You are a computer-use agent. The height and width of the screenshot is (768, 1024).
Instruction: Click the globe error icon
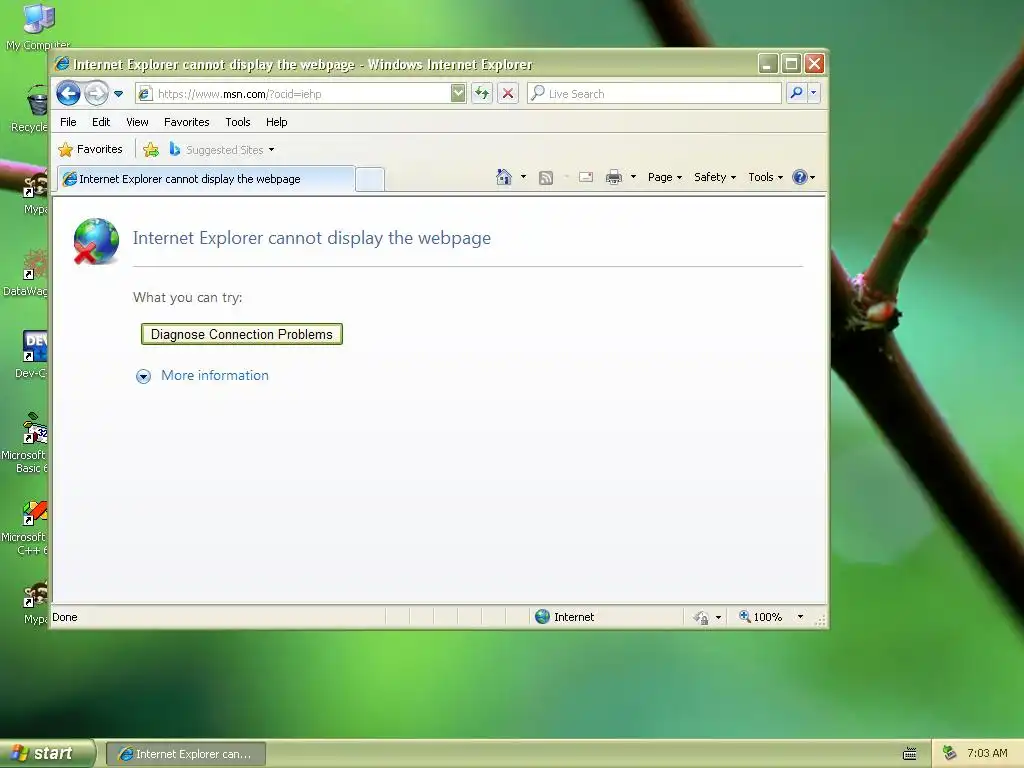tap(96, 241)
